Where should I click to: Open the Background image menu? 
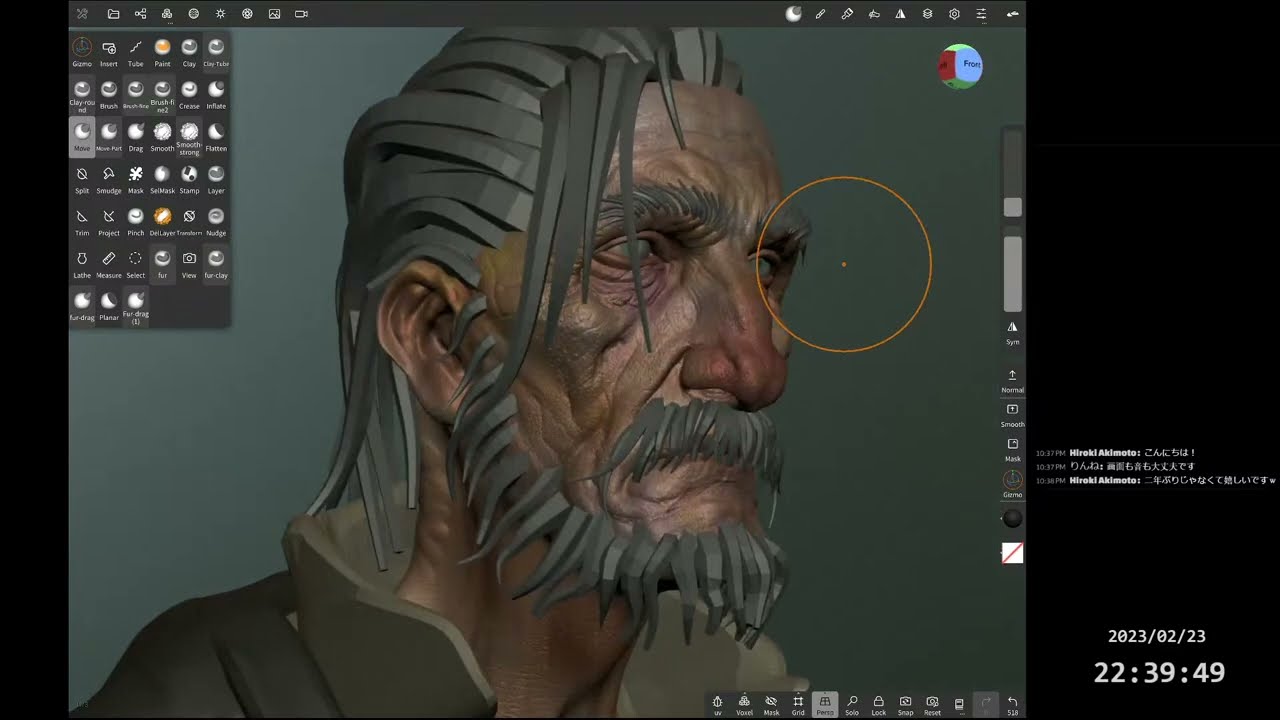point(275,14)
